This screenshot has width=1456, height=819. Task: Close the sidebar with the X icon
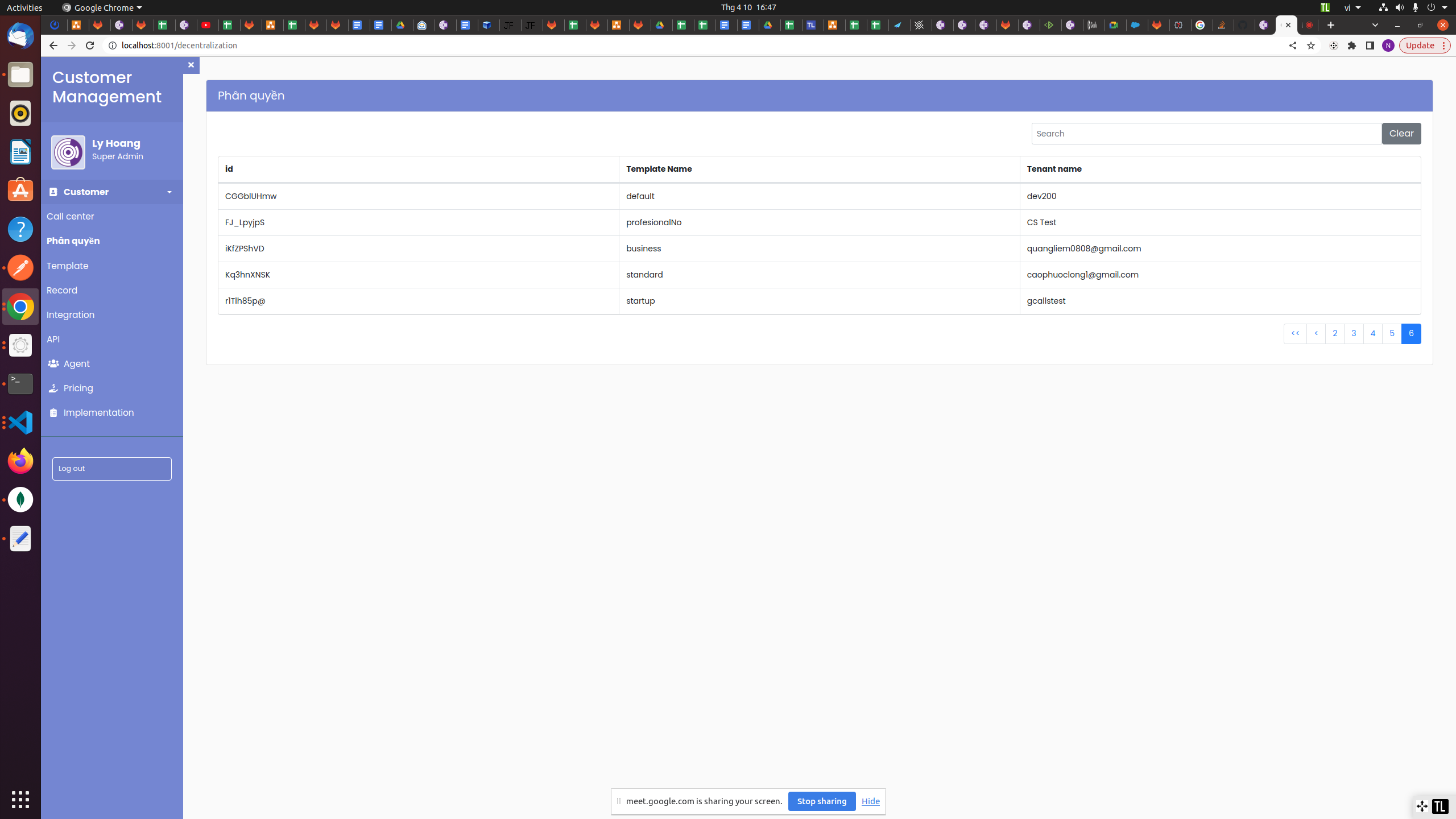pos(191,65)
